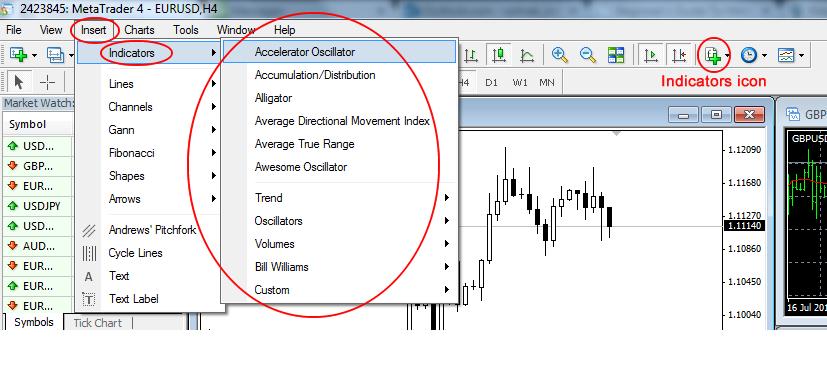Restore the EURUSD chart window
This screenshot has height=384, width=827.
[716, 114]
